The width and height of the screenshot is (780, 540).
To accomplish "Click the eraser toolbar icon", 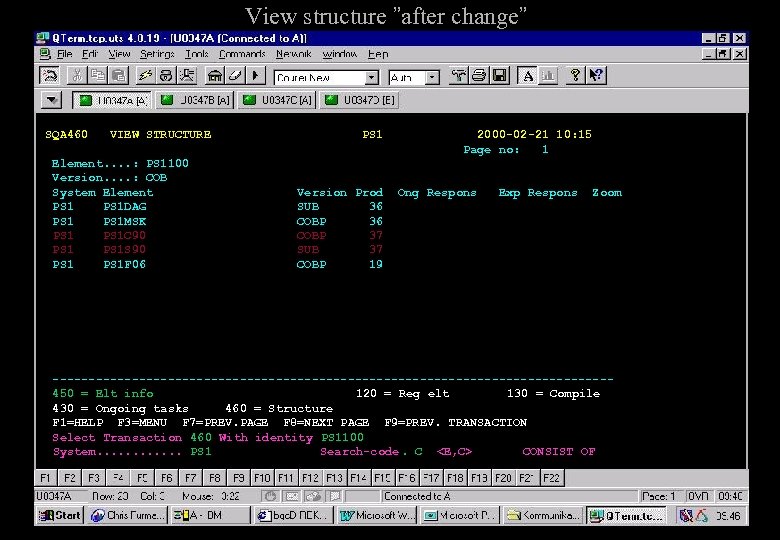I will click(x=235, y=76).
